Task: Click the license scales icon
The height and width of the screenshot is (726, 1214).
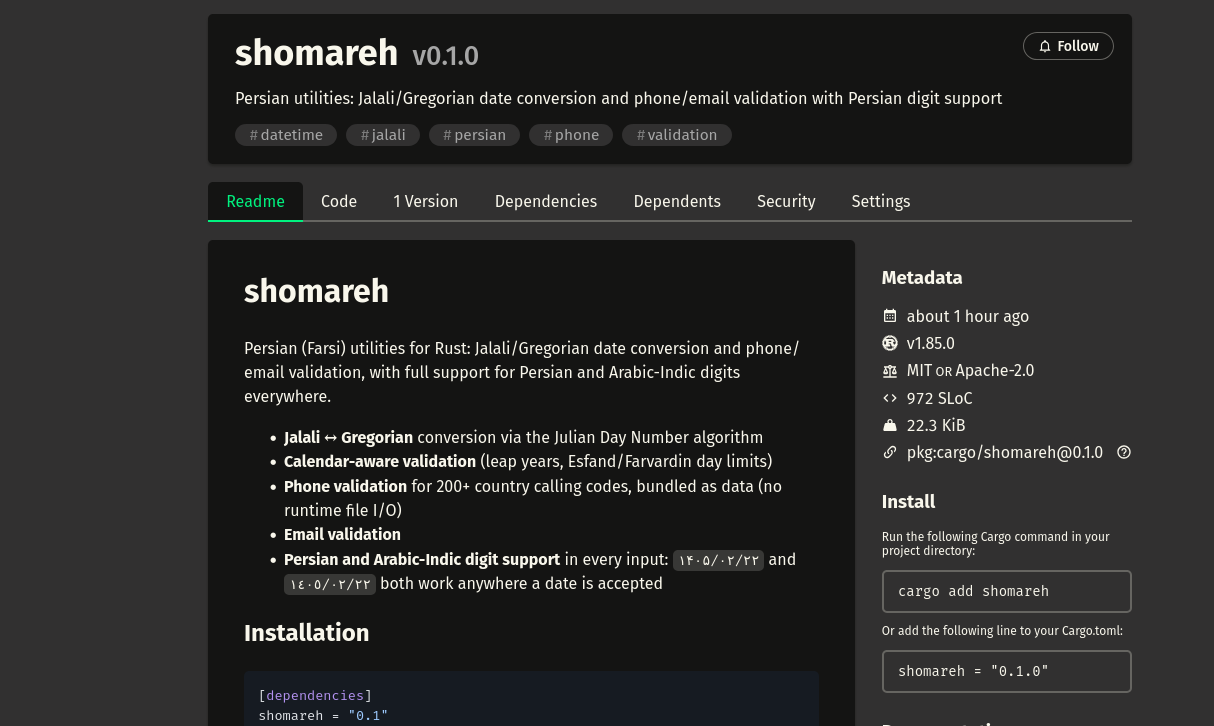Action: [x=890, y=371]
